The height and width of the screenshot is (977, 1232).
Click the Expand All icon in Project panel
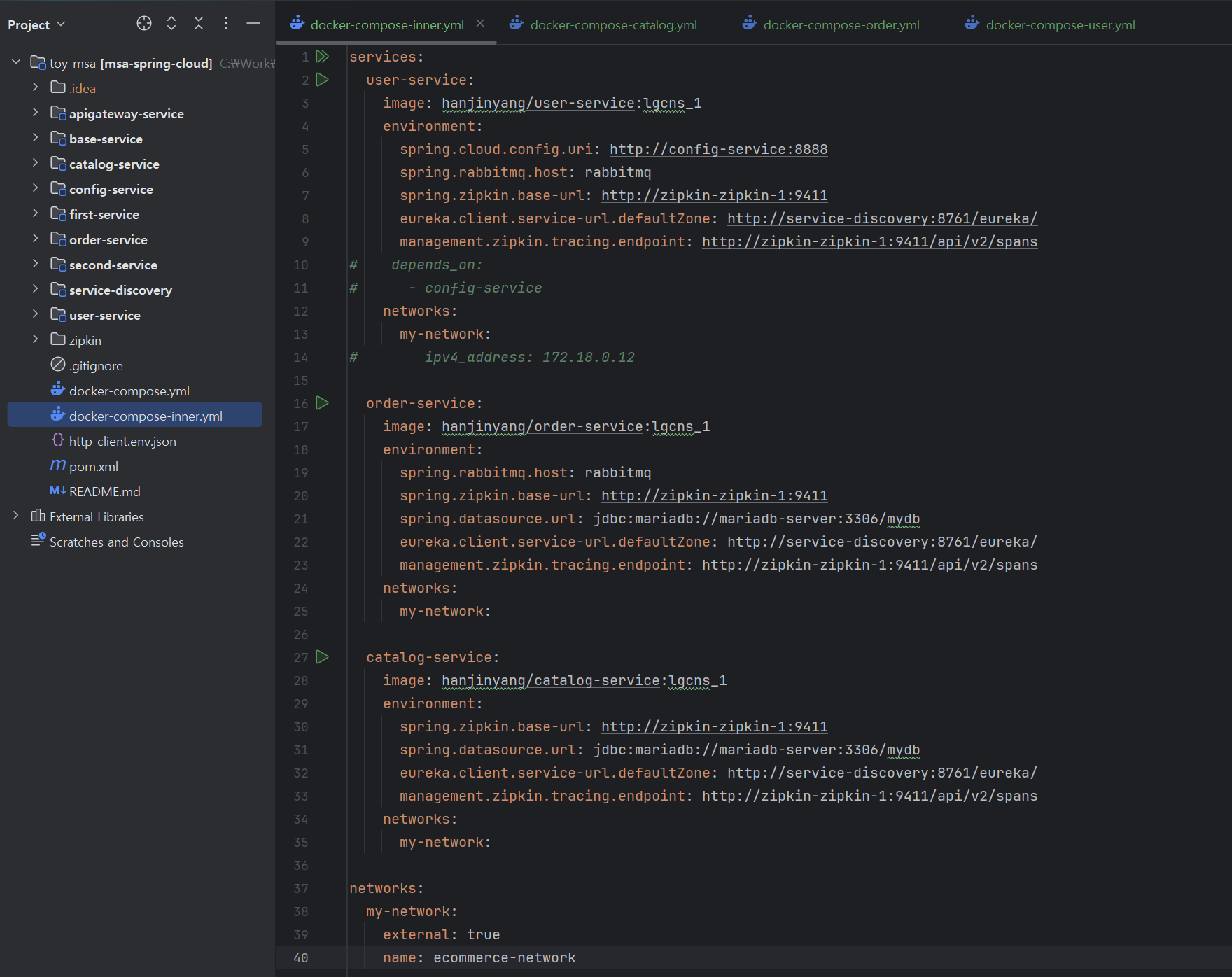[x=171, y=24]
